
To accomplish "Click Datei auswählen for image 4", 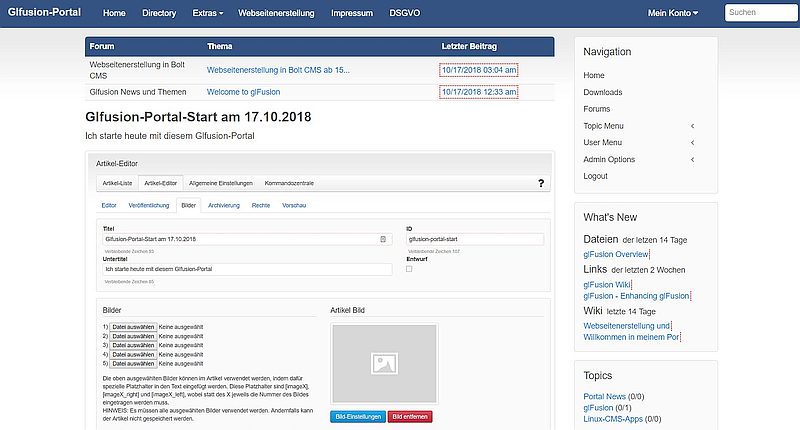I will click(133, 355).
